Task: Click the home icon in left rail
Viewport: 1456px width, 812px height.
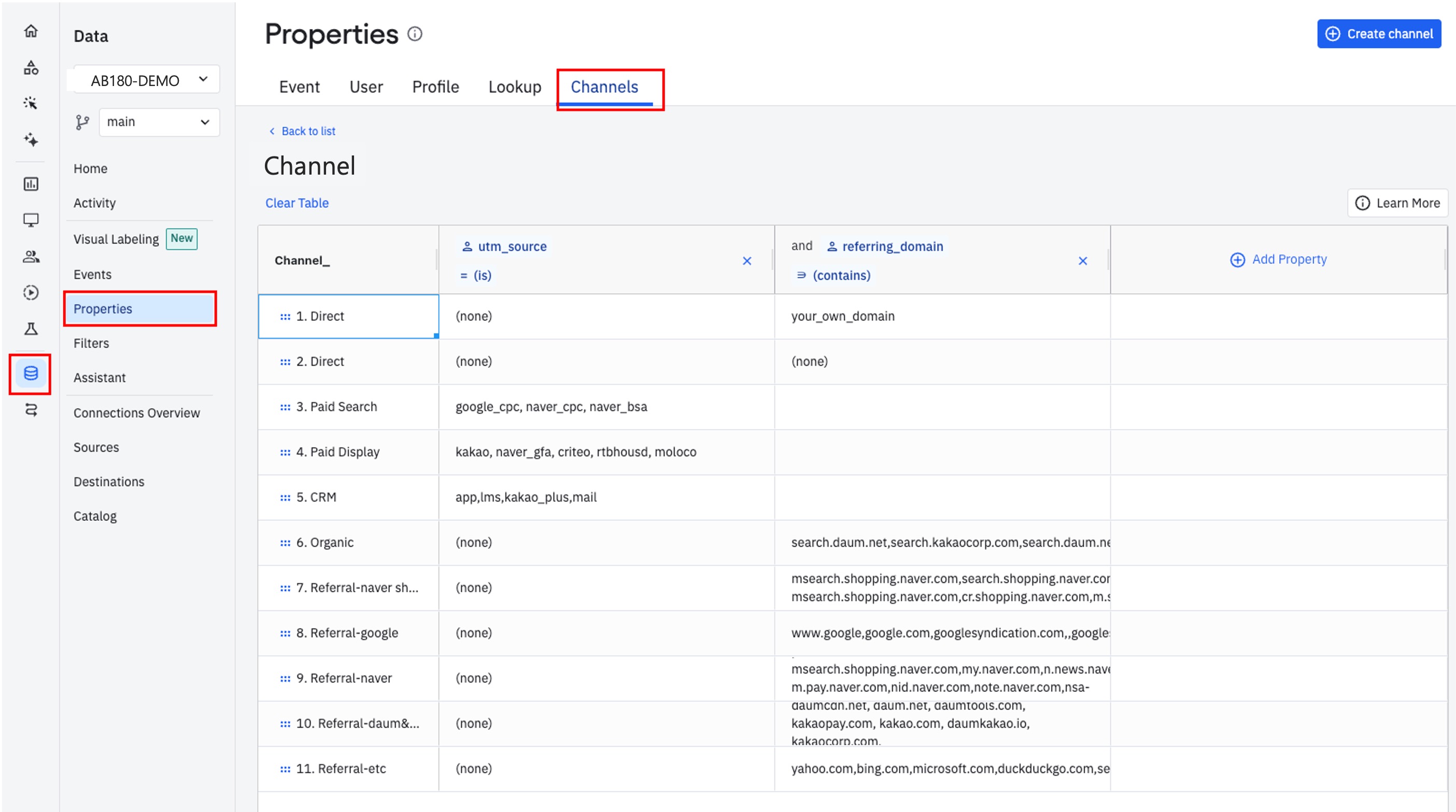Action: pos(31,31)
